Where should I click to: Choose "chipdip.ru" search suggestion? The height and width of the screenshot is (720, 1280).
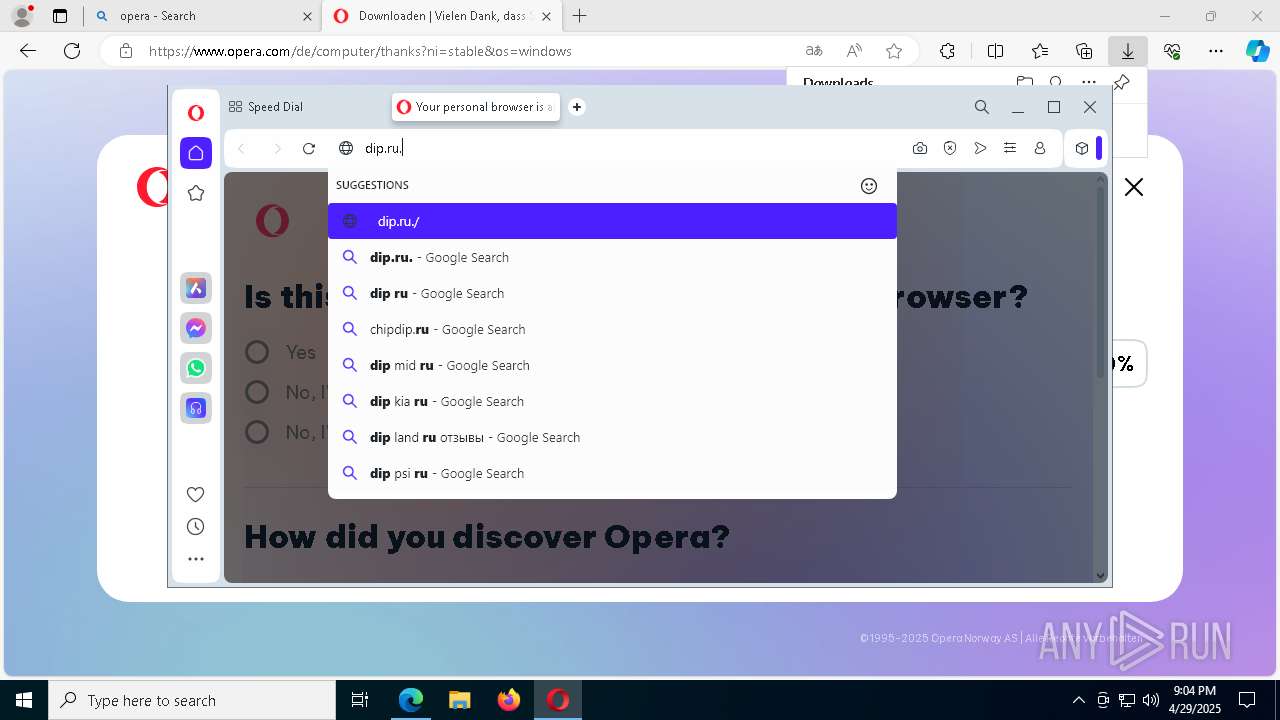tap(612, 329)
